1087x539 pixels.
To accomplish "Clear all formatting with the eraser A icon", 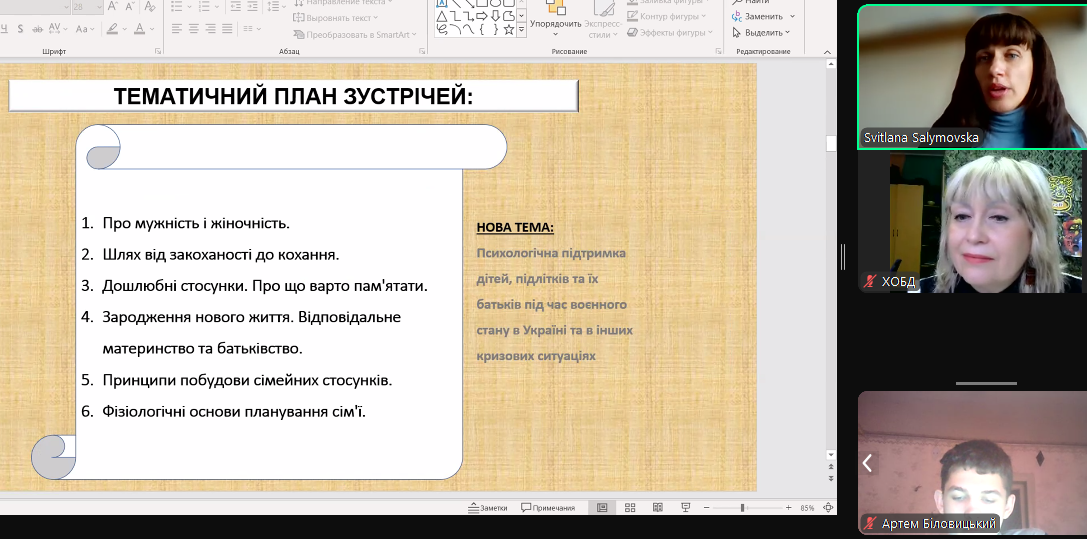I will [150, 7].
